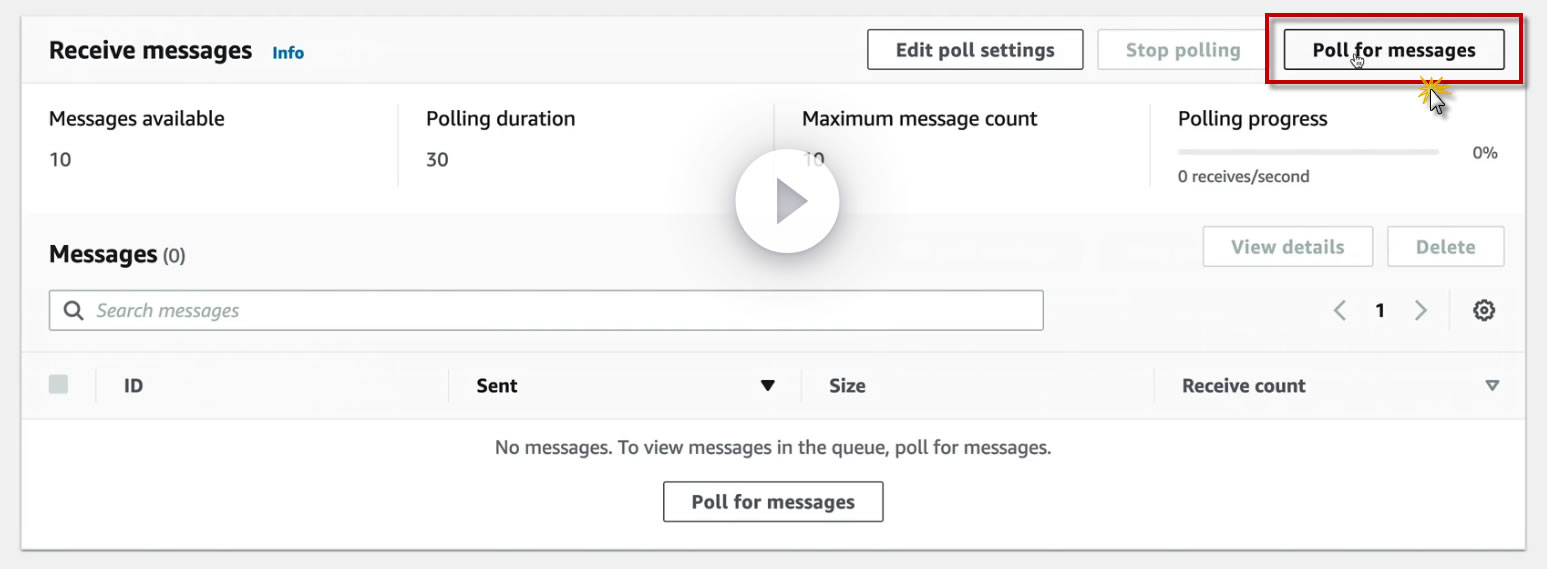This screenshot has height=569, width=1547.
Task: Click the Size column header
Action: pyautogui.click(x=847, y=386)
